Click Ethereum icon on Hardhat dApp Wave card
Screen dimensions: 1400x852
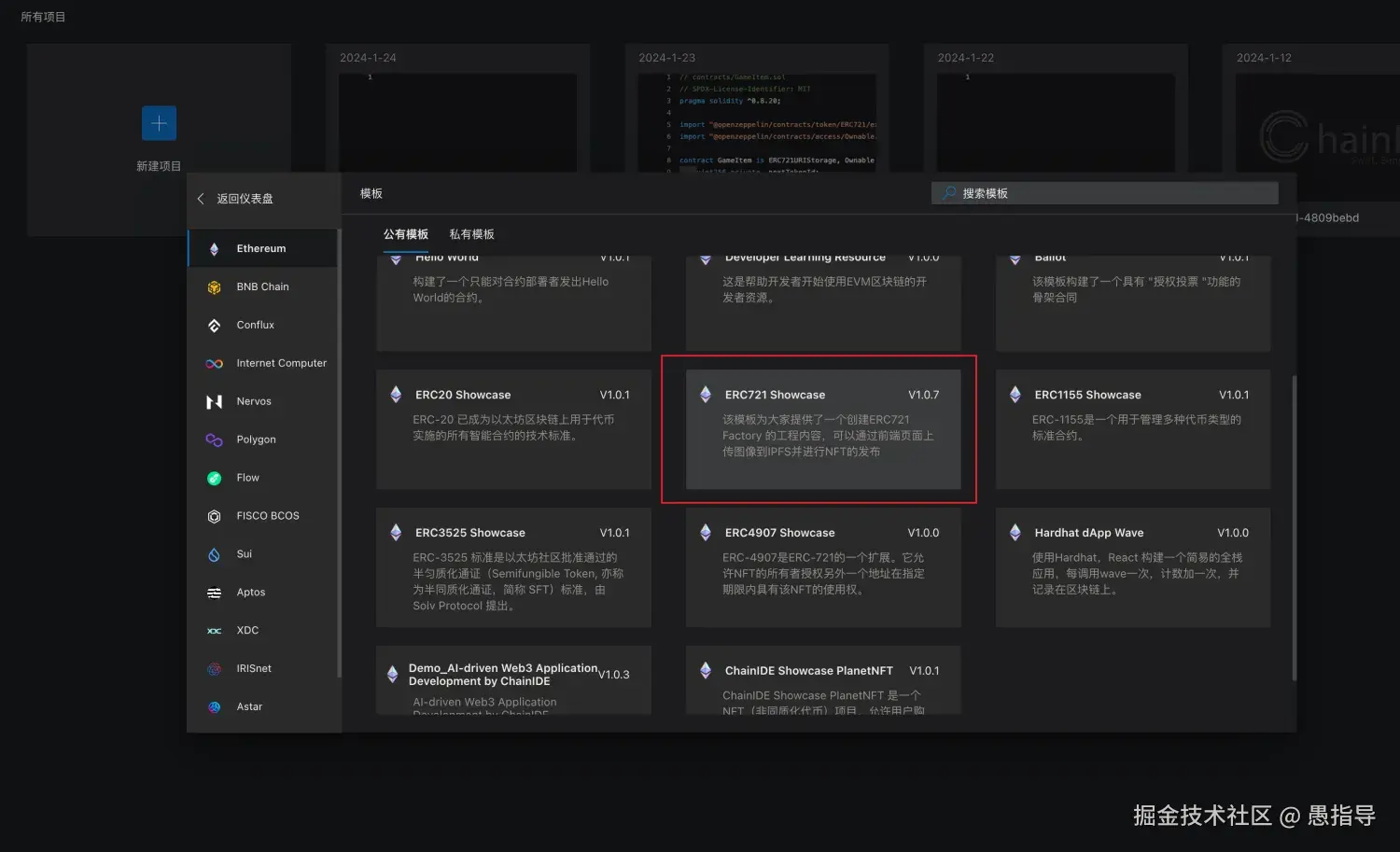(1015, 533)
